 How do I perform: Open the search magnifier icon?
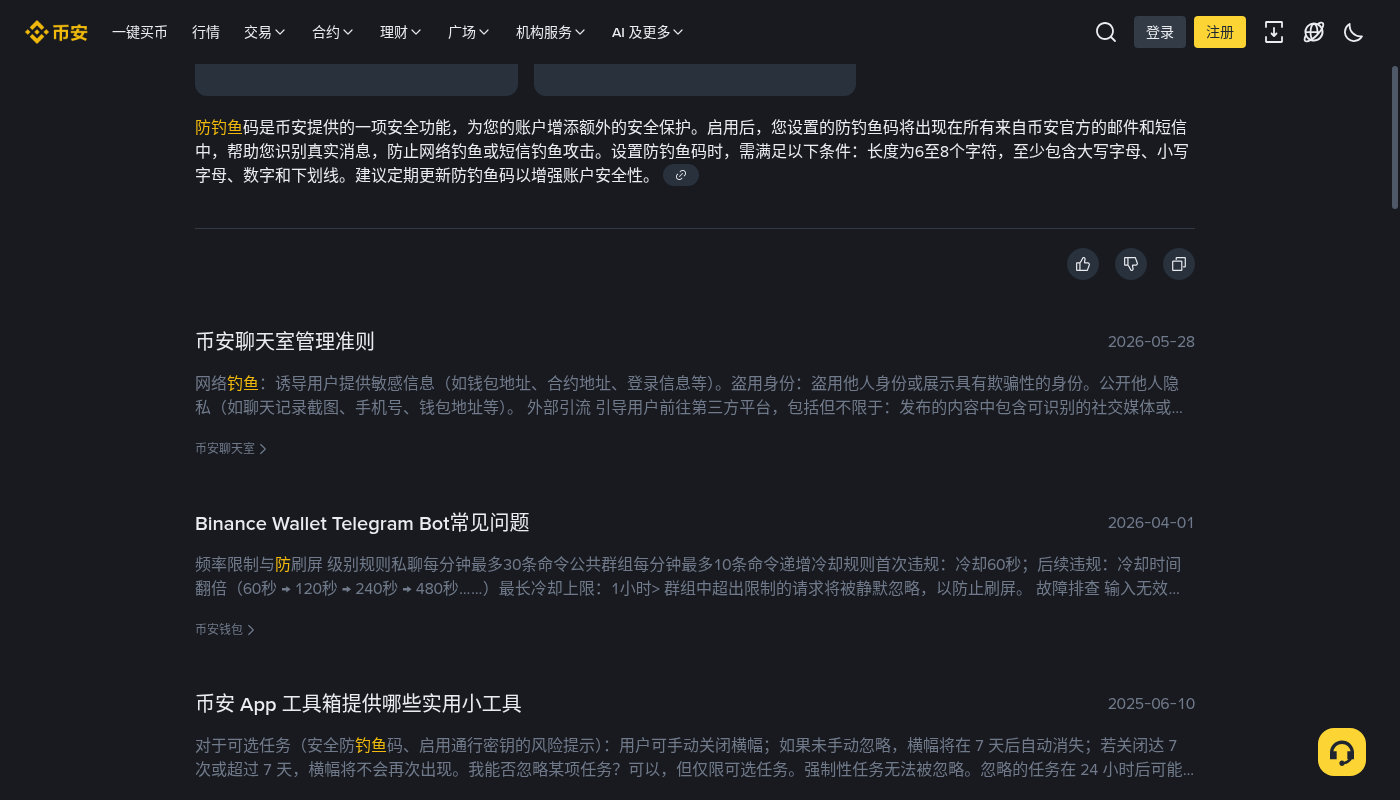coord(1106,32)
